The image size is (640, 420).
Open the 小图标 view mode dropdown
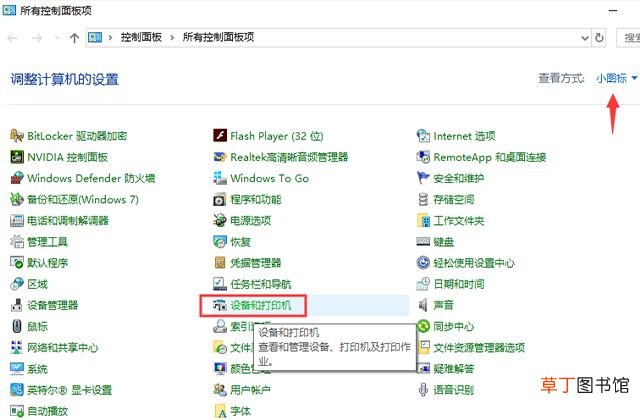pyautogui.click(x=616, y=78)
